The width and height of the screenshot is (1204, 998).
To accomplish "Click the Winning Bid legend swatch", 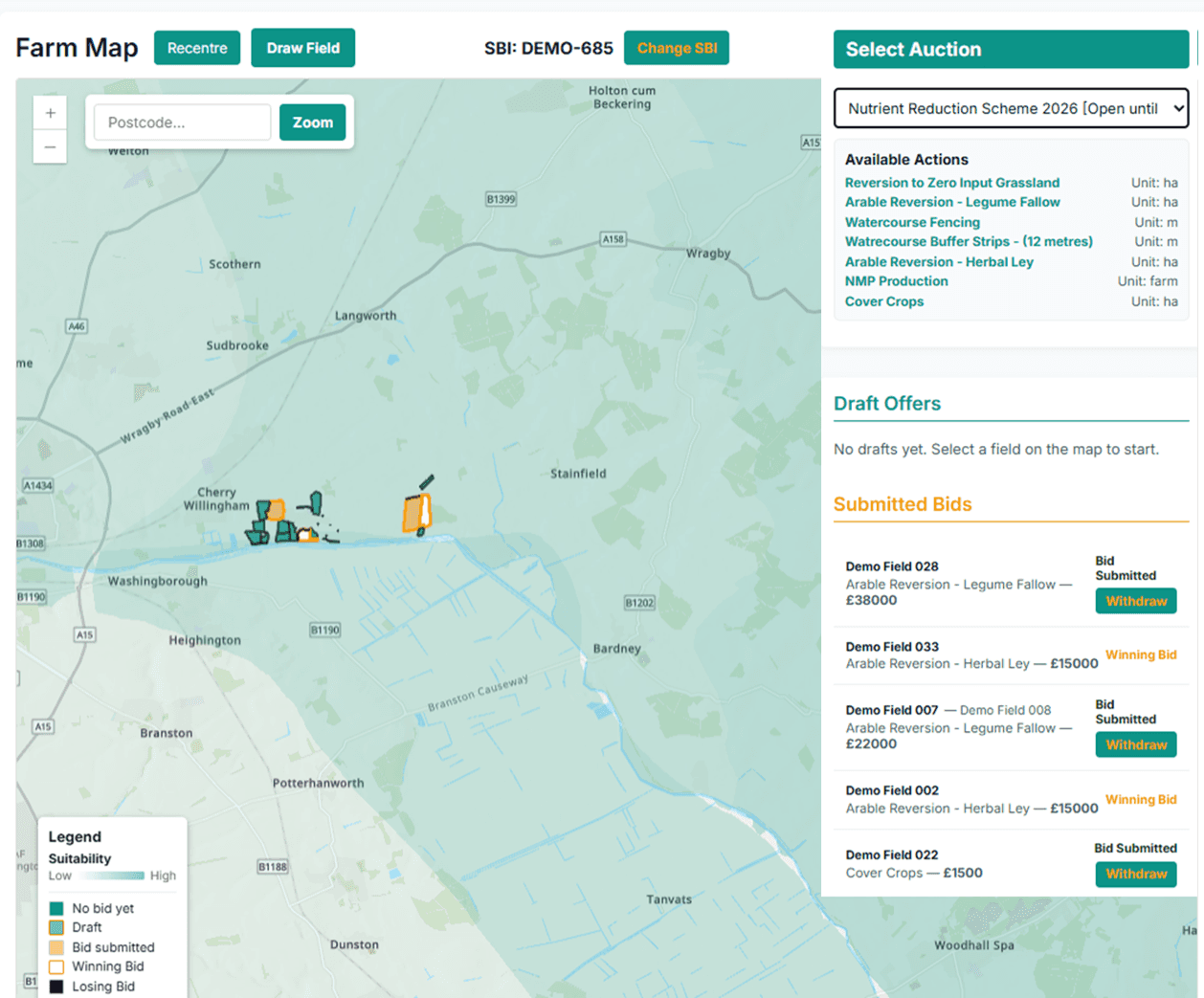I will (x=56, y=966).
